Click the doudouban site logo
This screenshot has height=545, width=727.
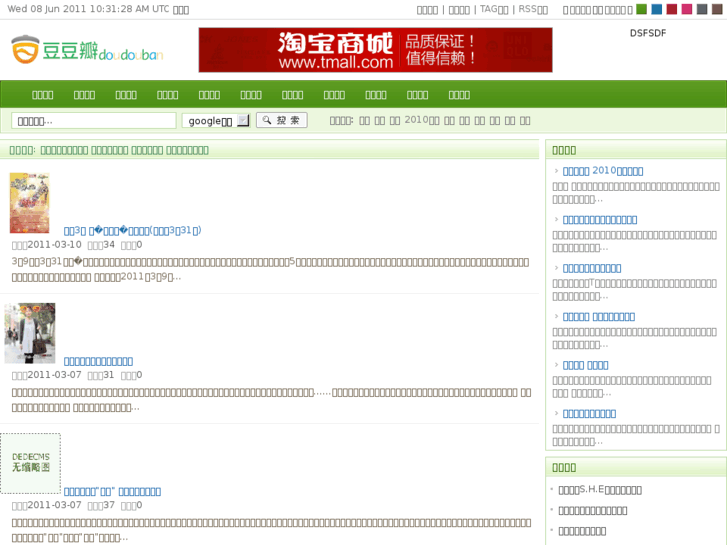coord(87,50)
